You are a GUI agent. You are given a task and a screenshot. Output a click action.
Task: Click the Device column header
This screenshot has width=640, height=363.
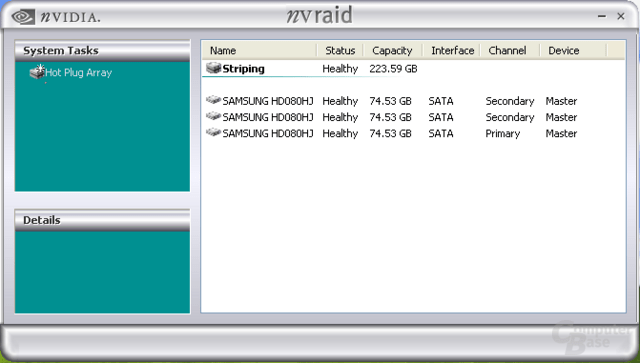[x=573, y=51]
